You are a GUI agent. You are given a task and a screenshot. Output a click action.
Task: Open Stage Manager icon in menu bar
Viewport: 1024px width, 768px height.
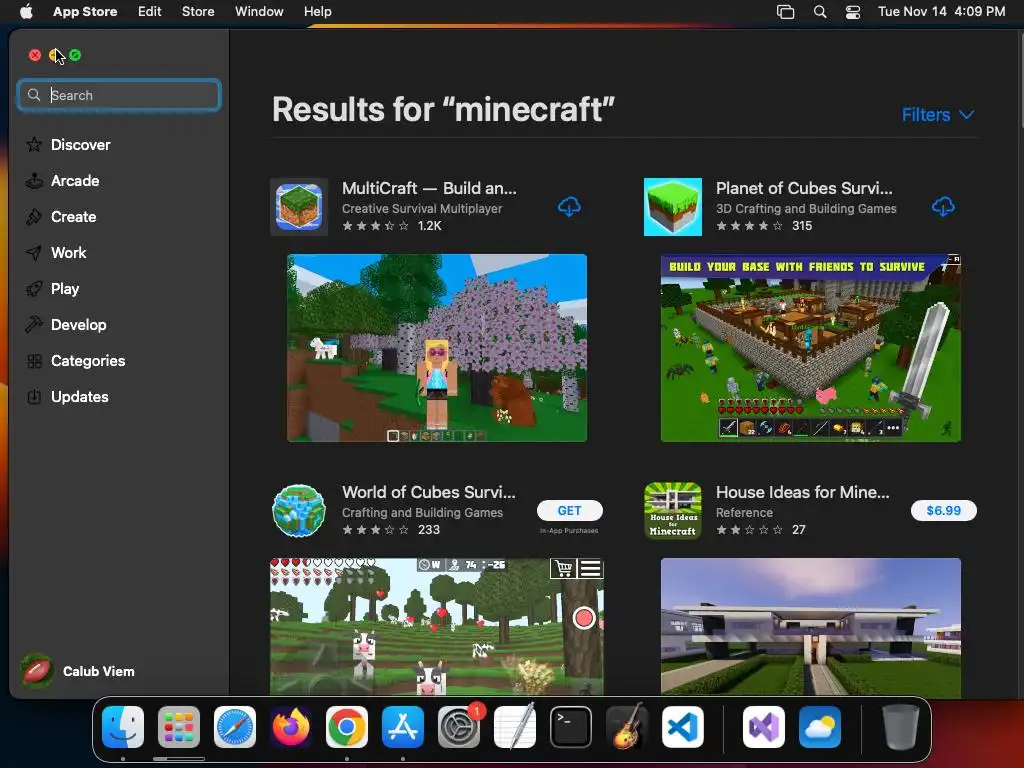pyautogui.click(x=786, y=12)
